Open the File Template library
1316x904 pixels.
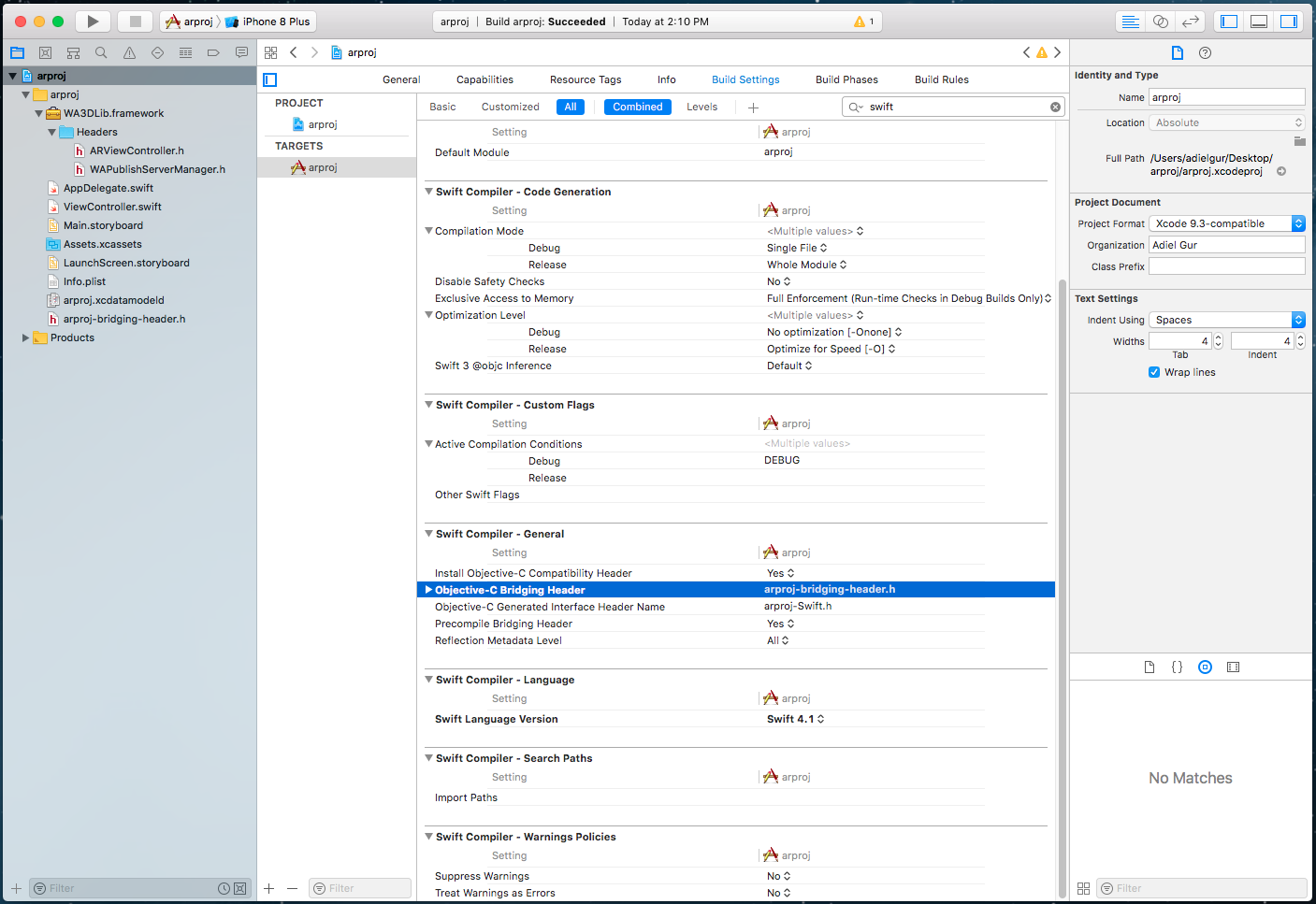pos(1150,667)
